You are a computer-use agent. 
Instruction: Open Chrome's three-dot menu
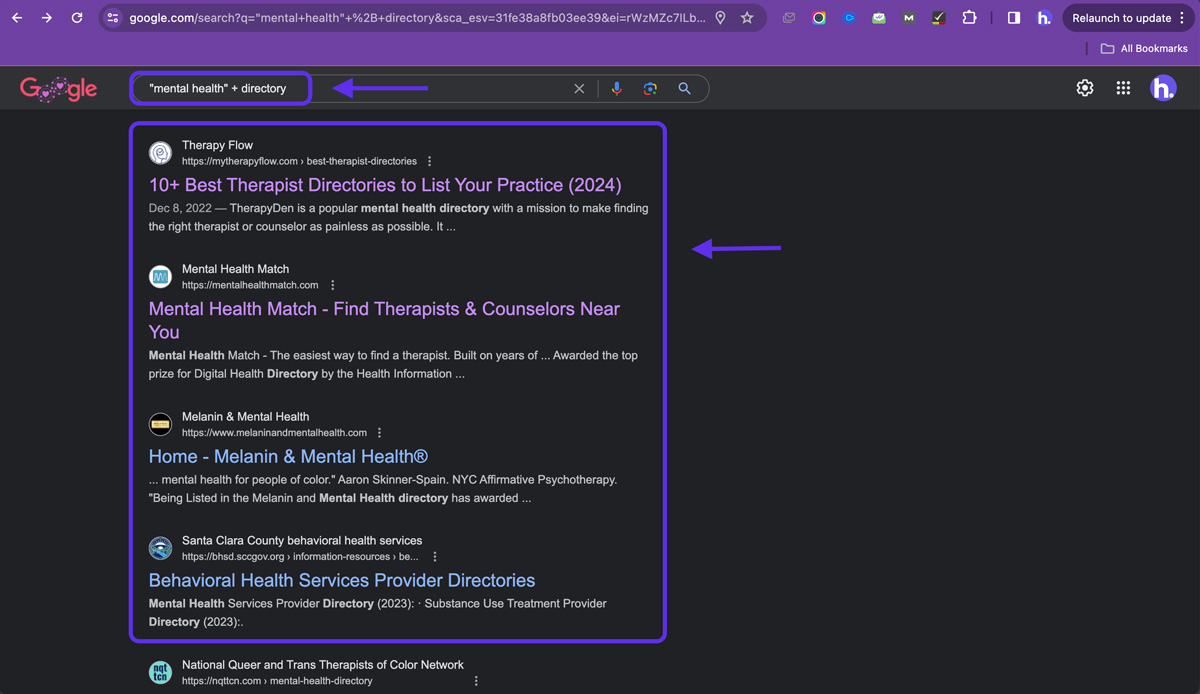(x=1184, y=18)
